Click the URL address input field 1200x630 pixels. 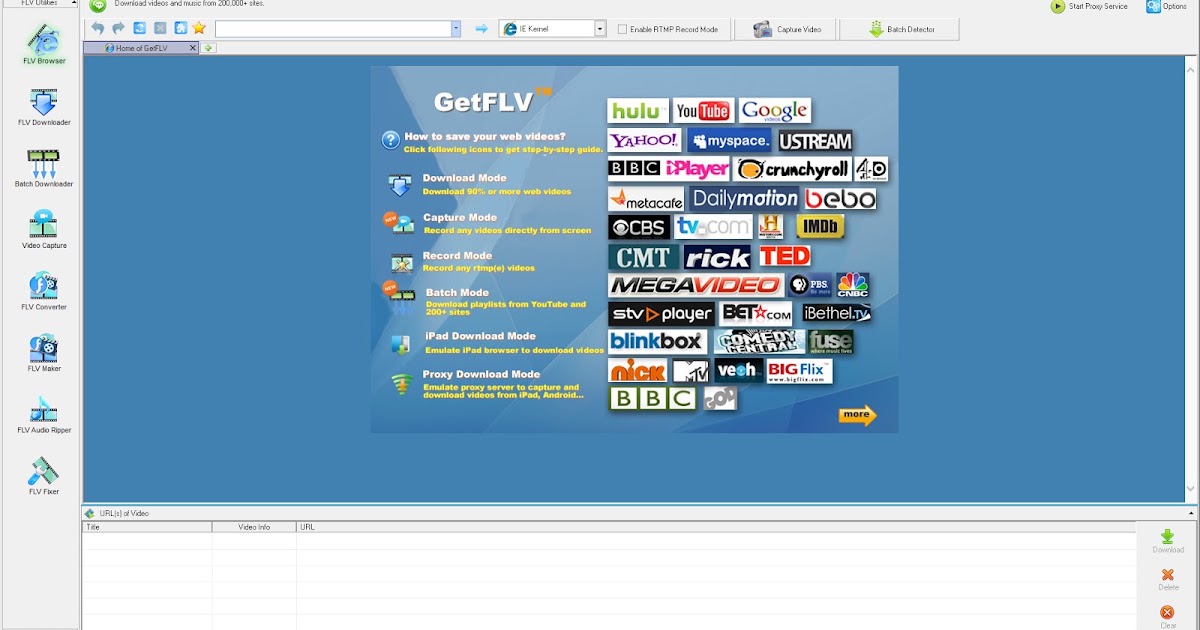[x=333, y=29]
